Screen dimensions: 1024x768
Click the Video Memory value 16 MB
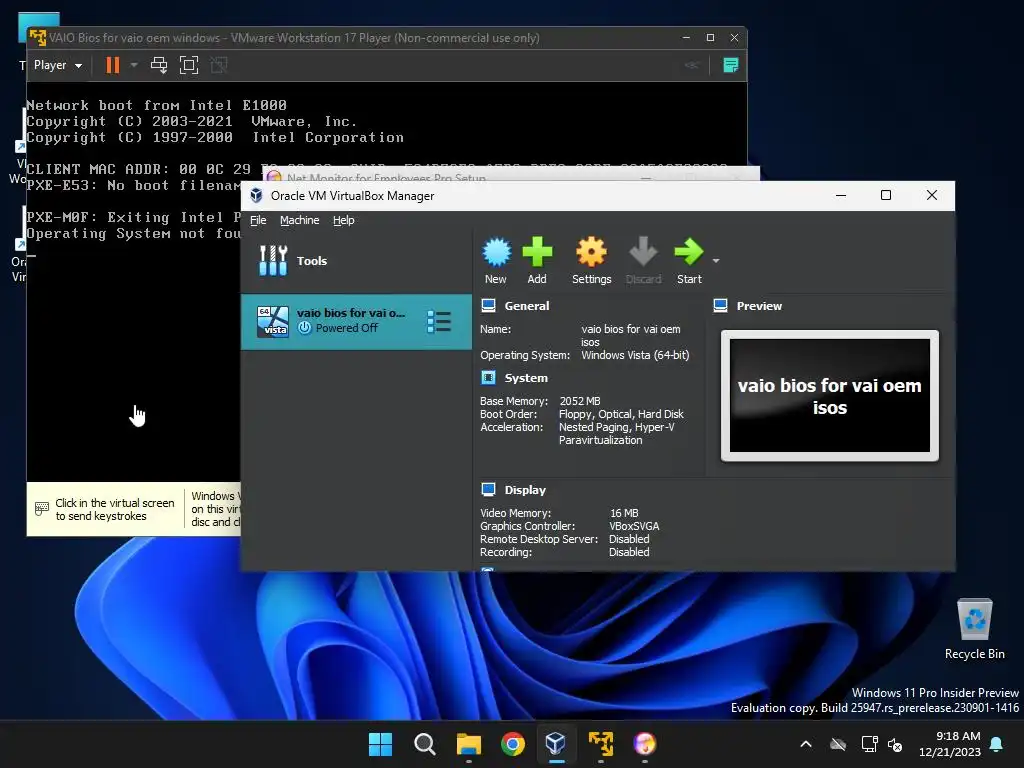coord(624,513)
